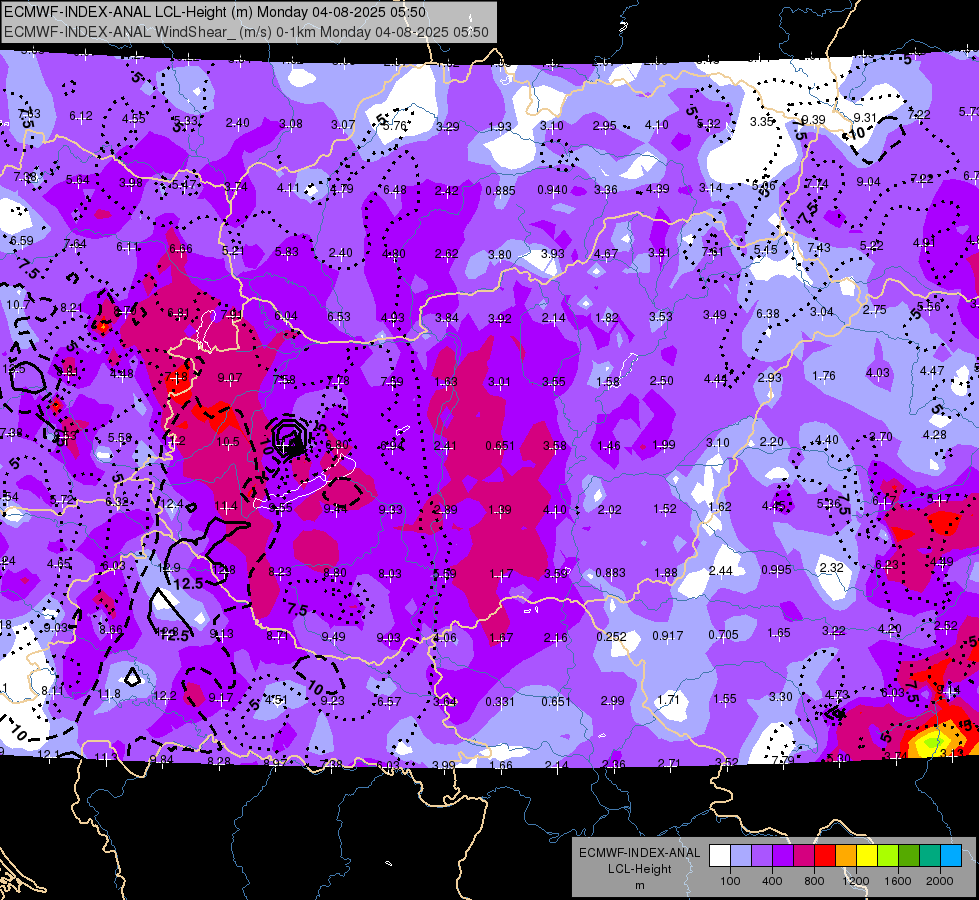Click the '400' legend tick label
The width and height of the screenshot is (979, 900).
(x=772, y=881)
